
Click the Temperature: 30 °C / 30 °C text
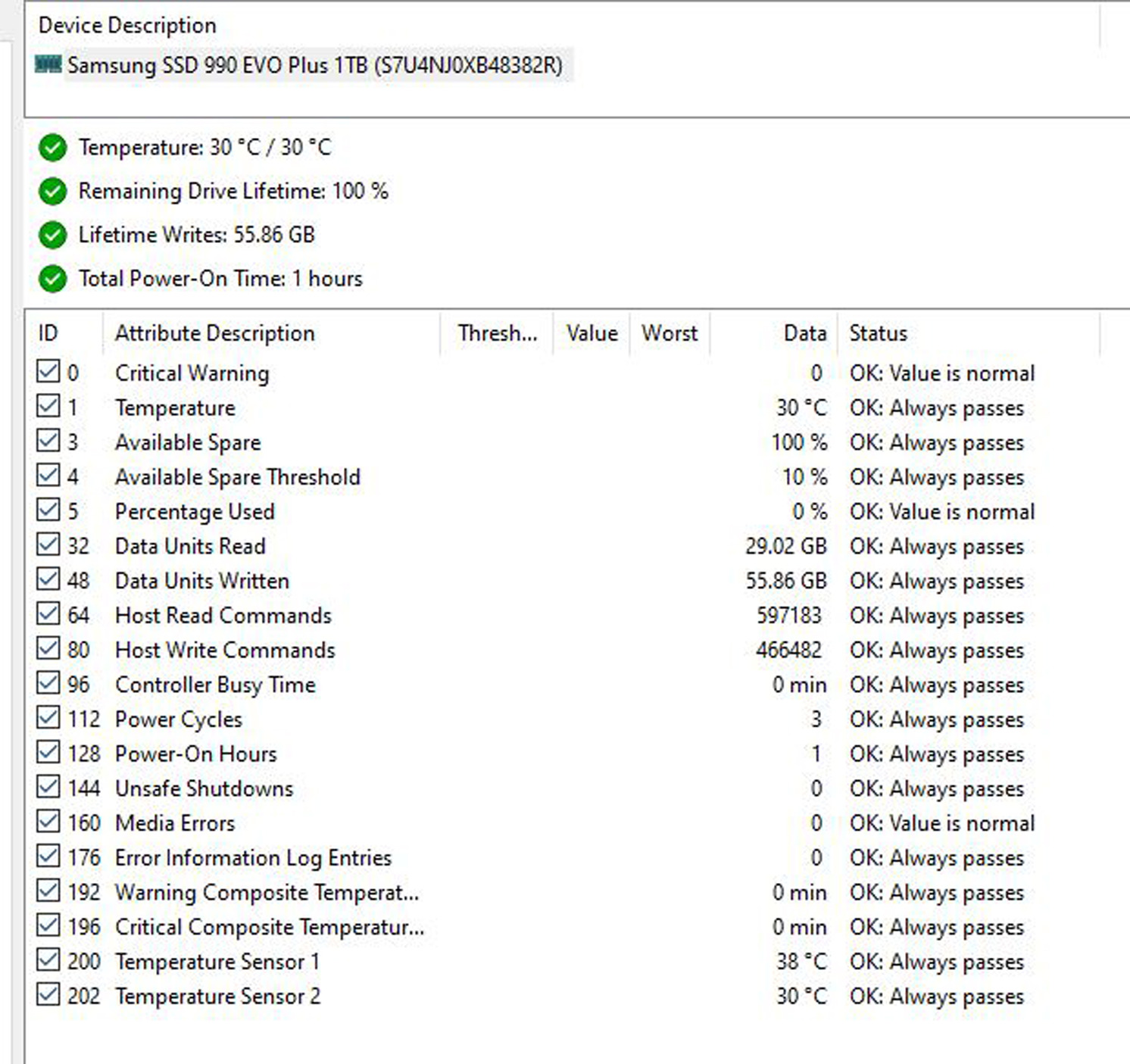point(205,147)
